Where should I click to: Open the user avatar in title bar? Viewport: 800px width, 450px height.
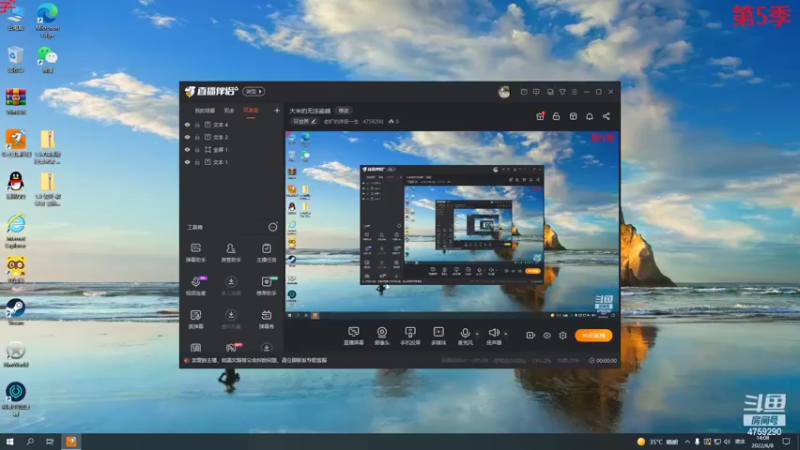[x=504, y=92]
